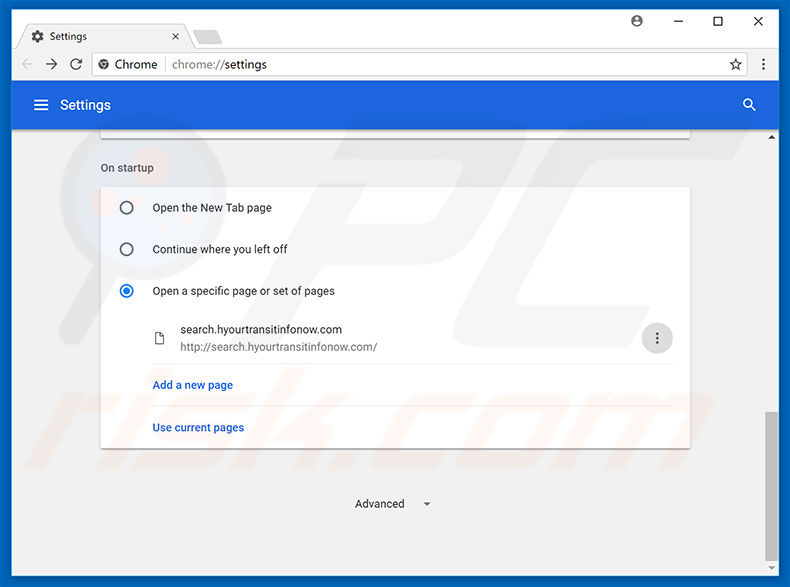Open more actions for search.hyourtransitinfonow.com
Screen dimensions: 790x587
(657, 338)
